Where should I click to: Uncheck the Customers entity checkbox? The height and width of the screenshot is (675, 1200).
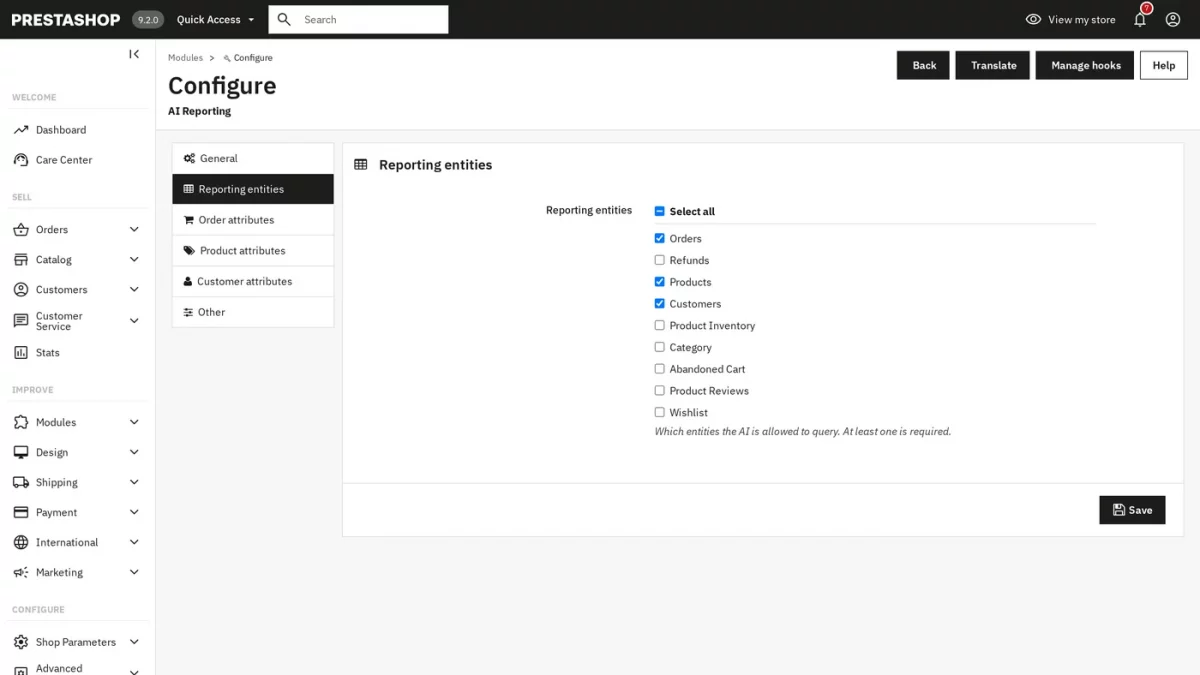coord(659,304)
